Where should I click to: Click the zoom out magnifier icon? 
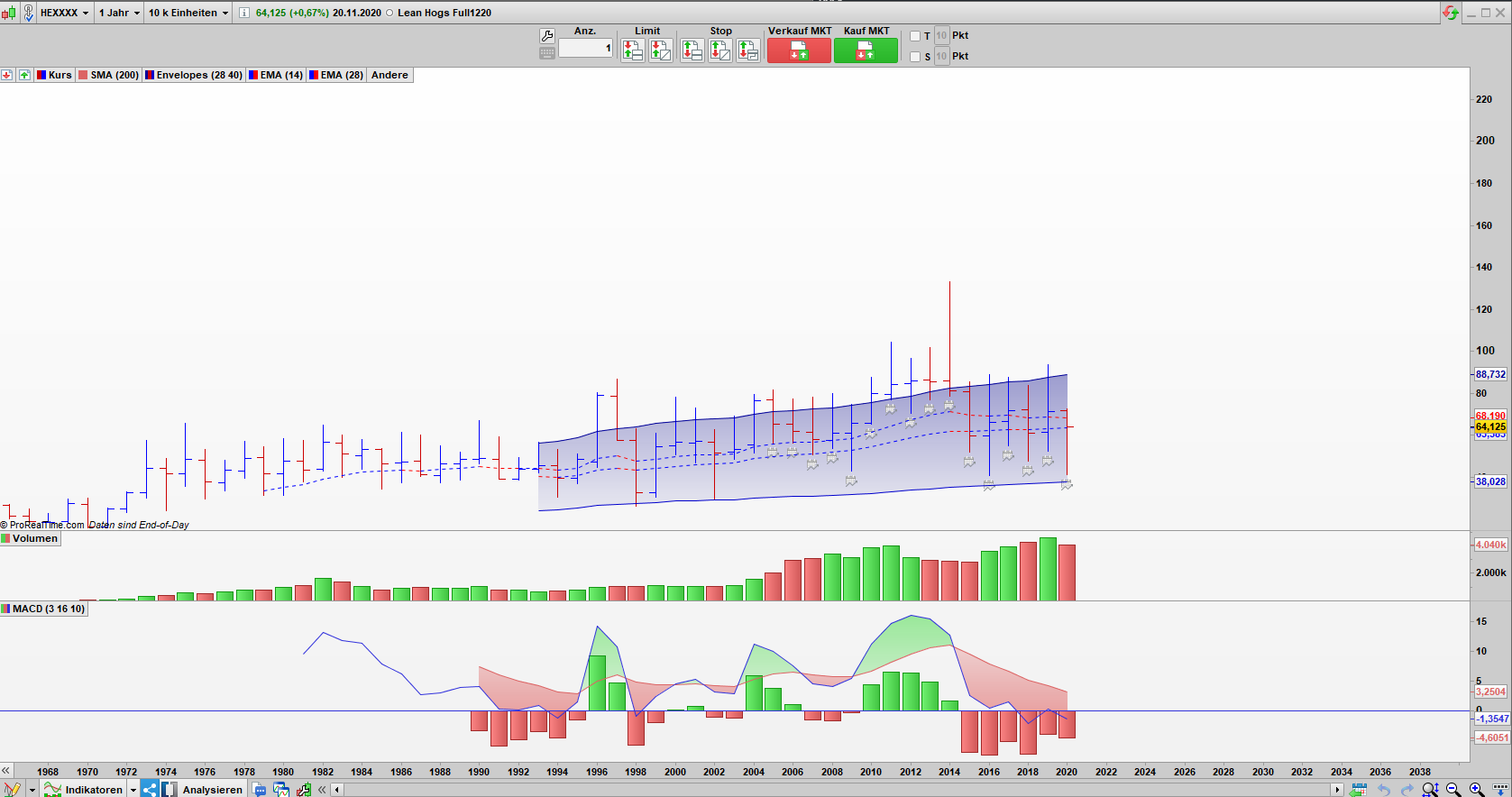click(1453, 790)
